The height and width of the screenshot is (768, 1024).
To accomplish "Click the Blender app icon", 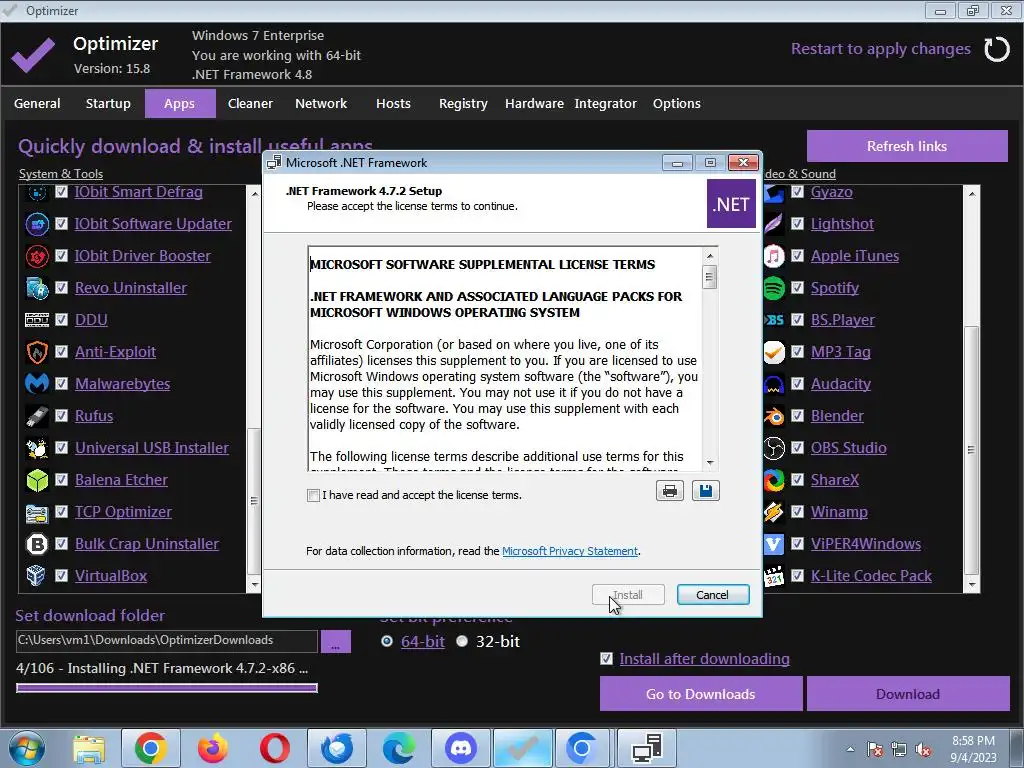I will pyautogui.click(x=774, y=416).
